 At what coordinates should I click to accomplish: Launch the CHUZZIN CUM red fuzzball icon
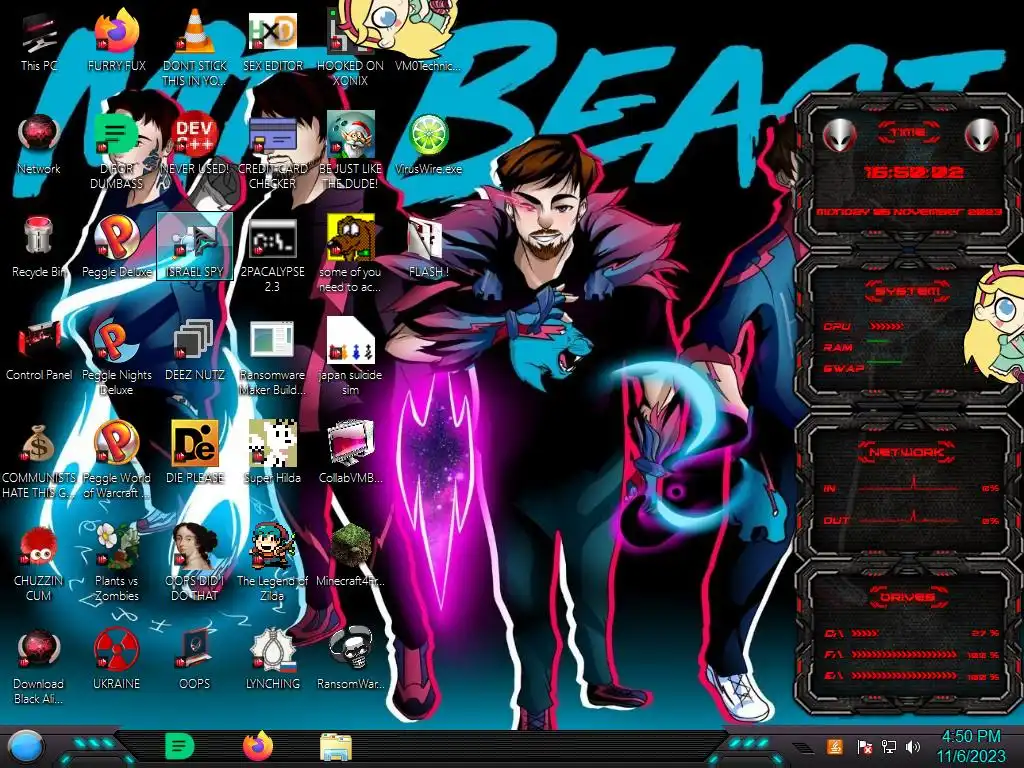coord(39,564)
